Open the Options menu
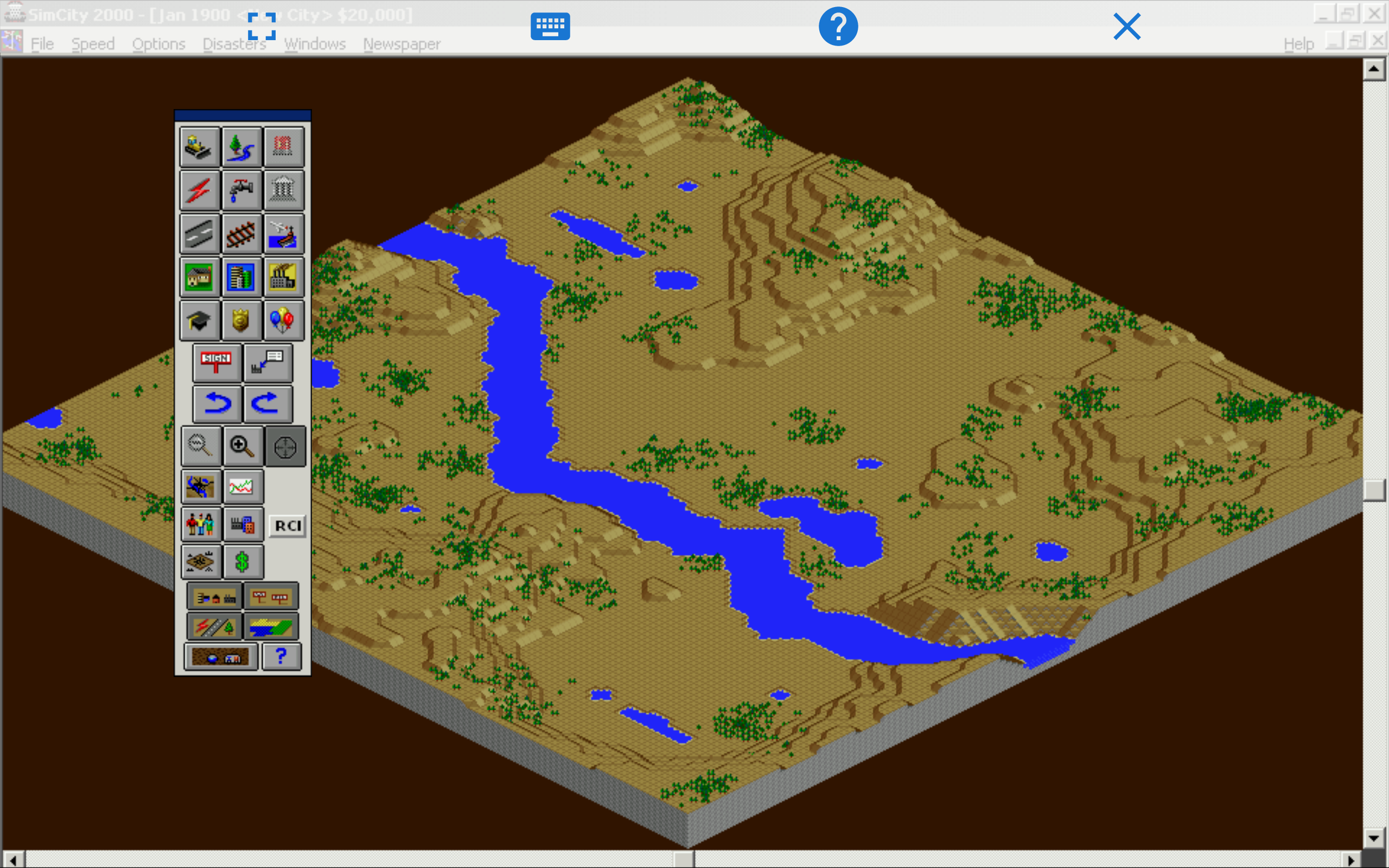 coord(158,43)
